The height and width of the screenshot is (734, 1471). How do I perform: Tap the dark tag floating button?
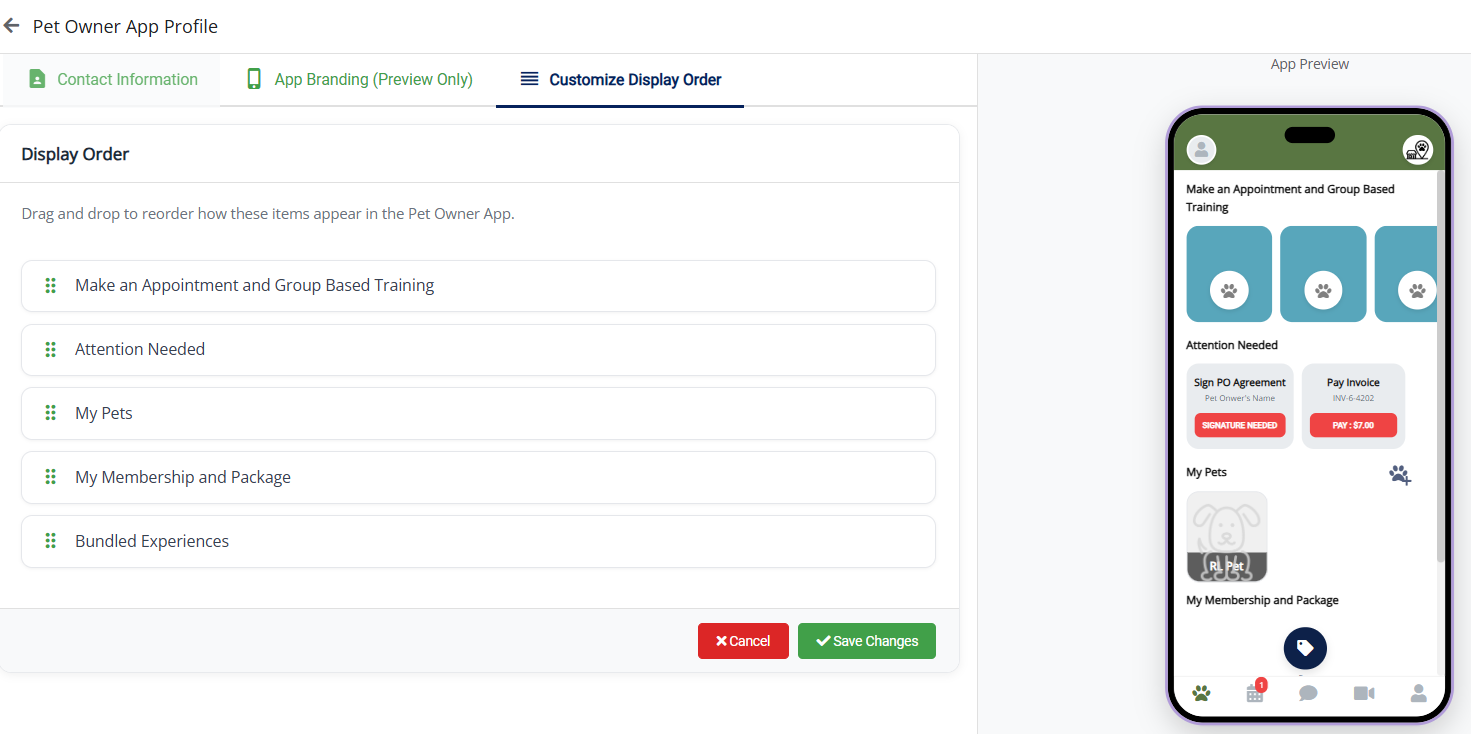[x=1305, y=648]
